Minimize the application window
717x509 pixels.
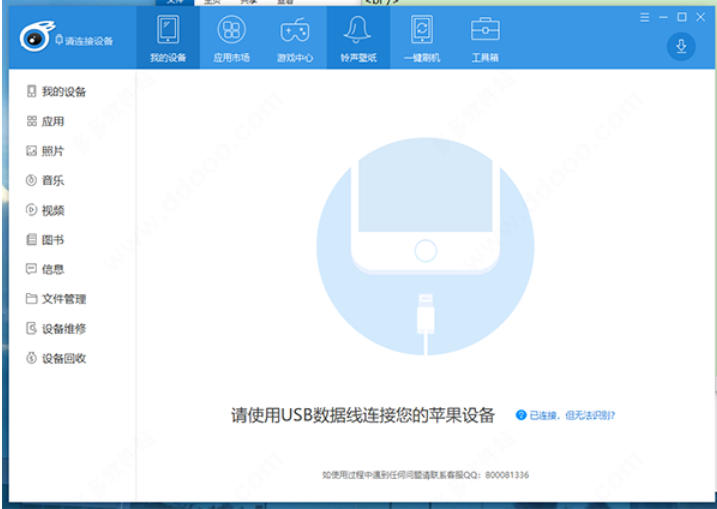tap(663, 17)
